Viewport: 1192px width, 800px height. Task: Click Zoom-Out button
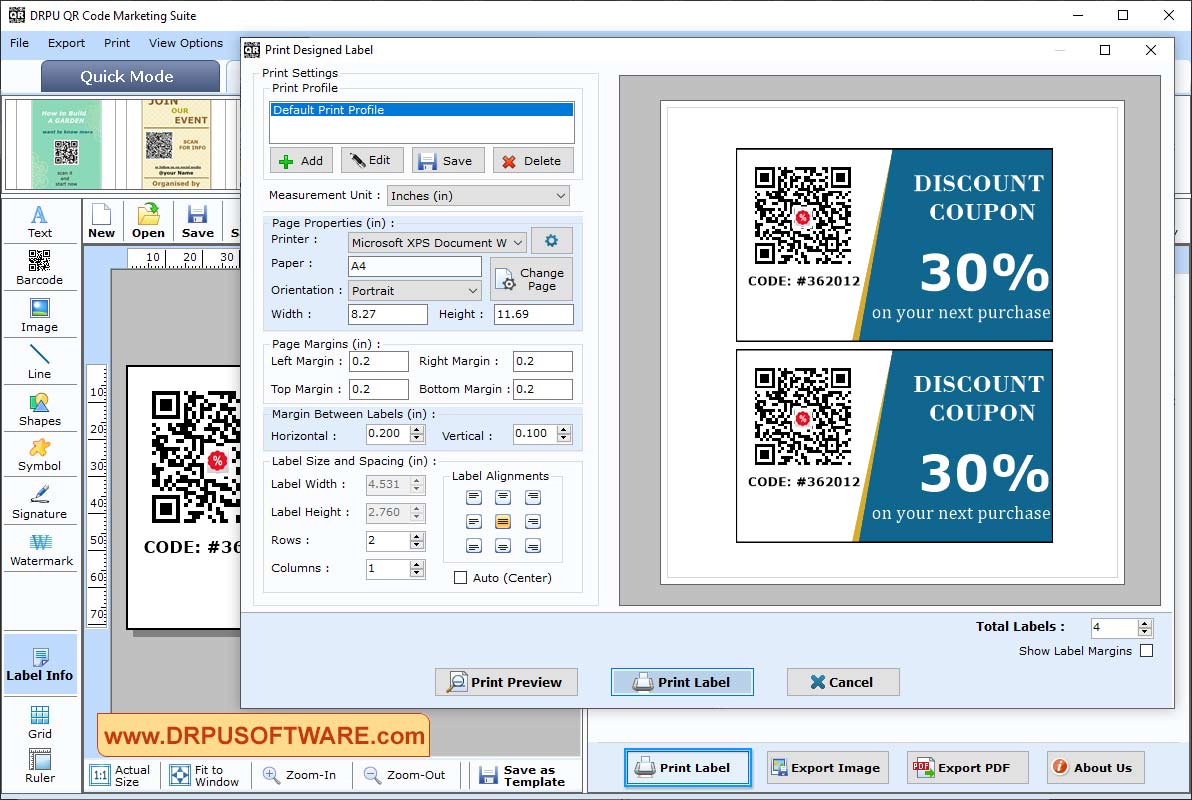point(404,775)
